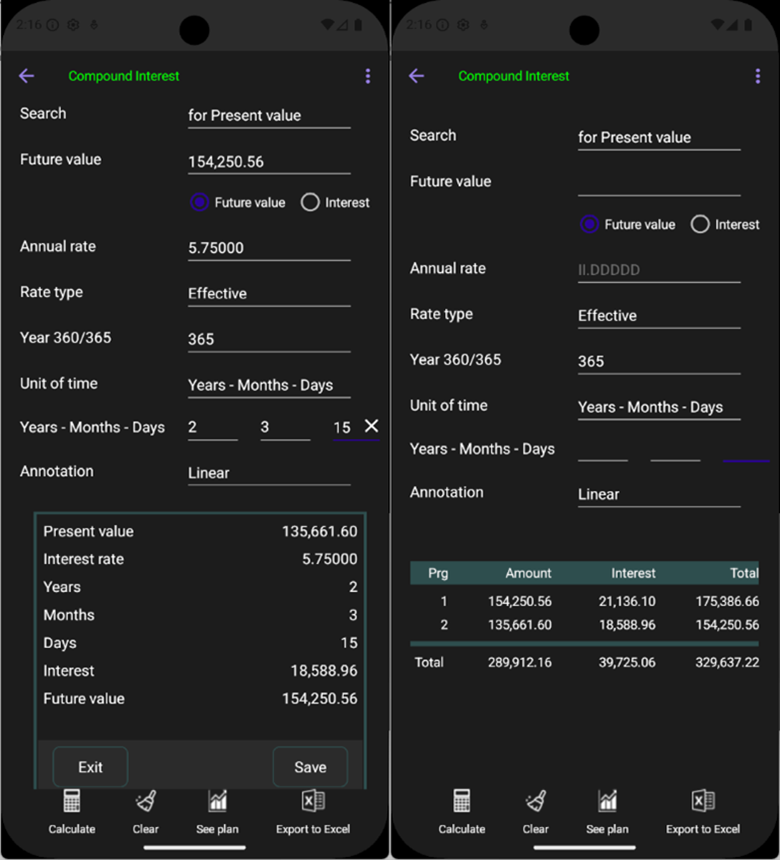
Task: Tap the battery icon in left status bar
Action: (x=358, y=25)
